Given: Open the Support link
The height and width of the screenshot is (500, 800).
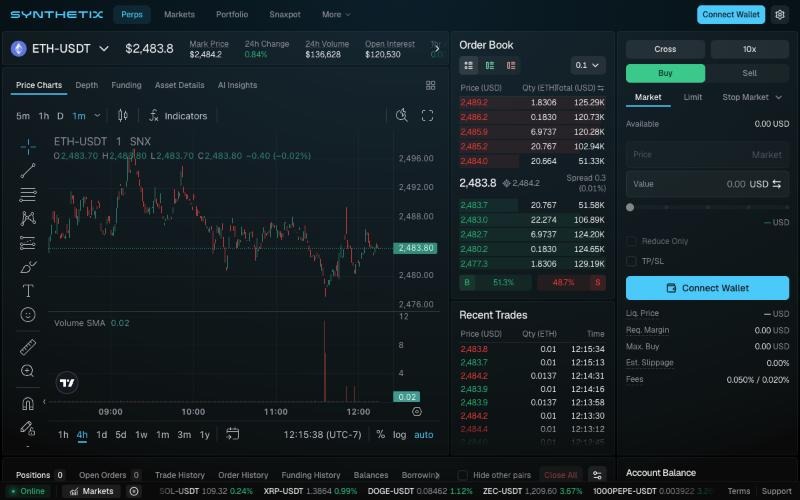Looking at the screenshot, I should 777,491.
